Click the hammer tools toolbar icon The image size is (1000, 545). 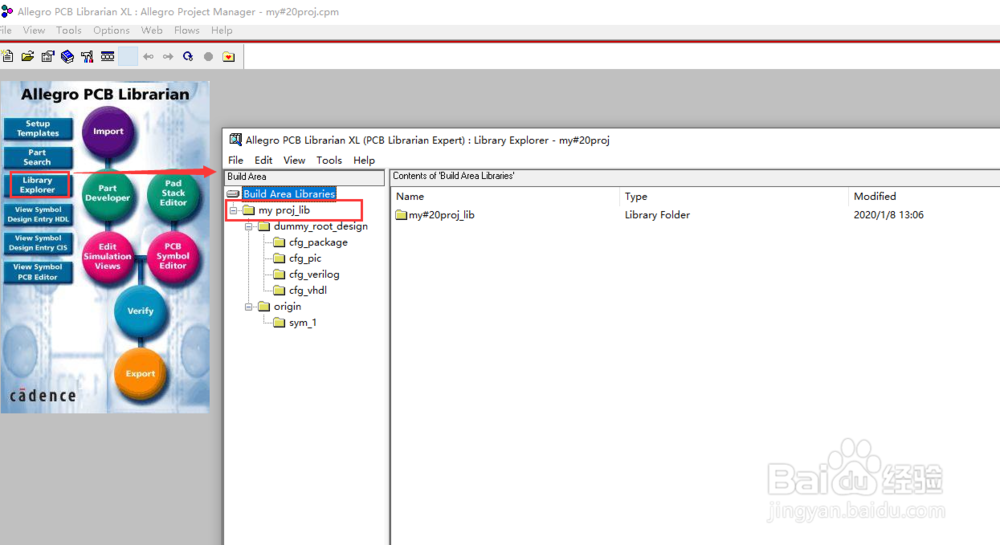87,56
